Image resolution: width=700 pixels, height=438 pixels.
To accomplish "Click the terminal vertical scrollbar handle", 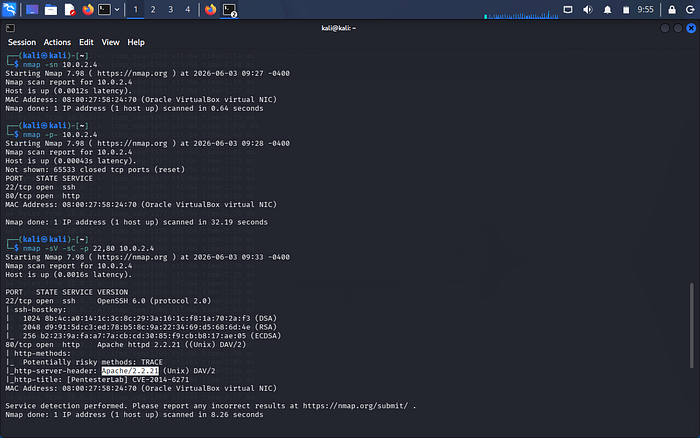I will pyautogui.click(x=692, y=325).
